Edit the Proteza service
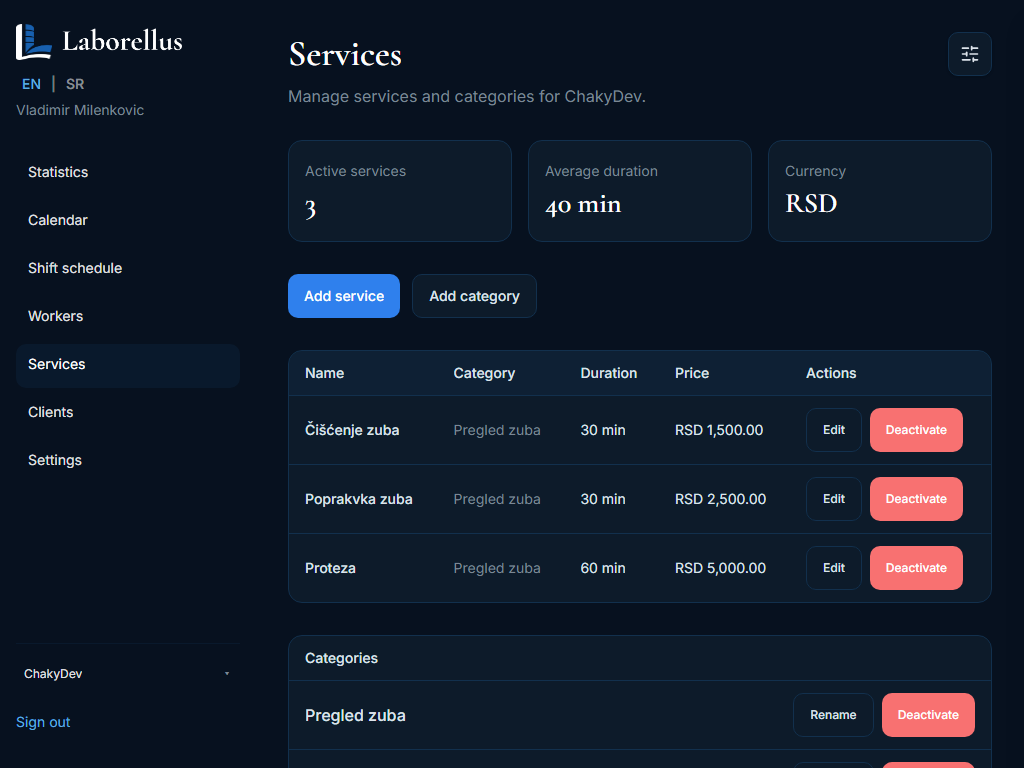The height and width of the screenshot is (768, 1024). 834,568
